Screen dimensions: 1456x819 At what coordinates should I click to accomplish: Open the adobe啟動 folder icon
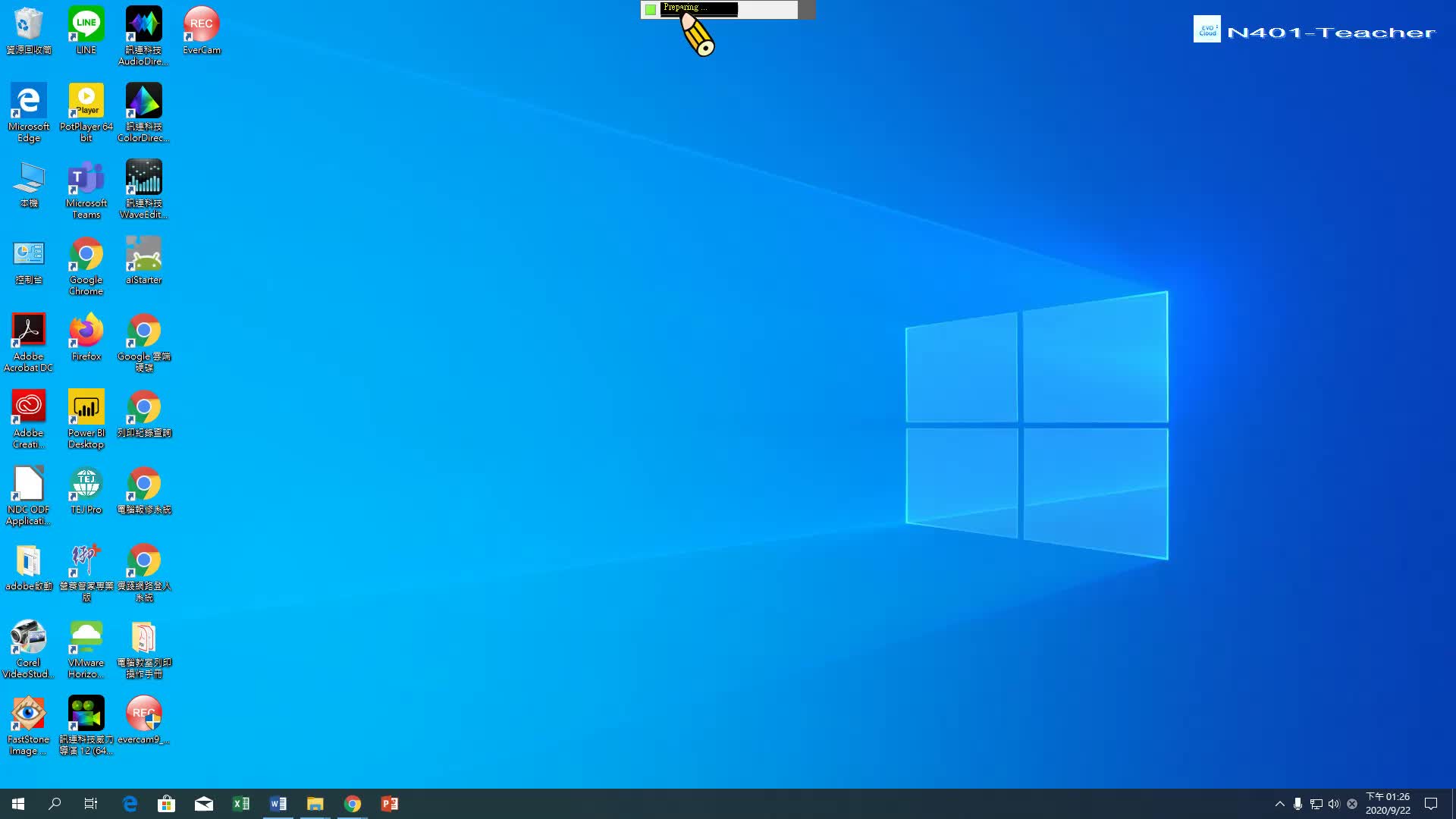[x=29, y=566]
